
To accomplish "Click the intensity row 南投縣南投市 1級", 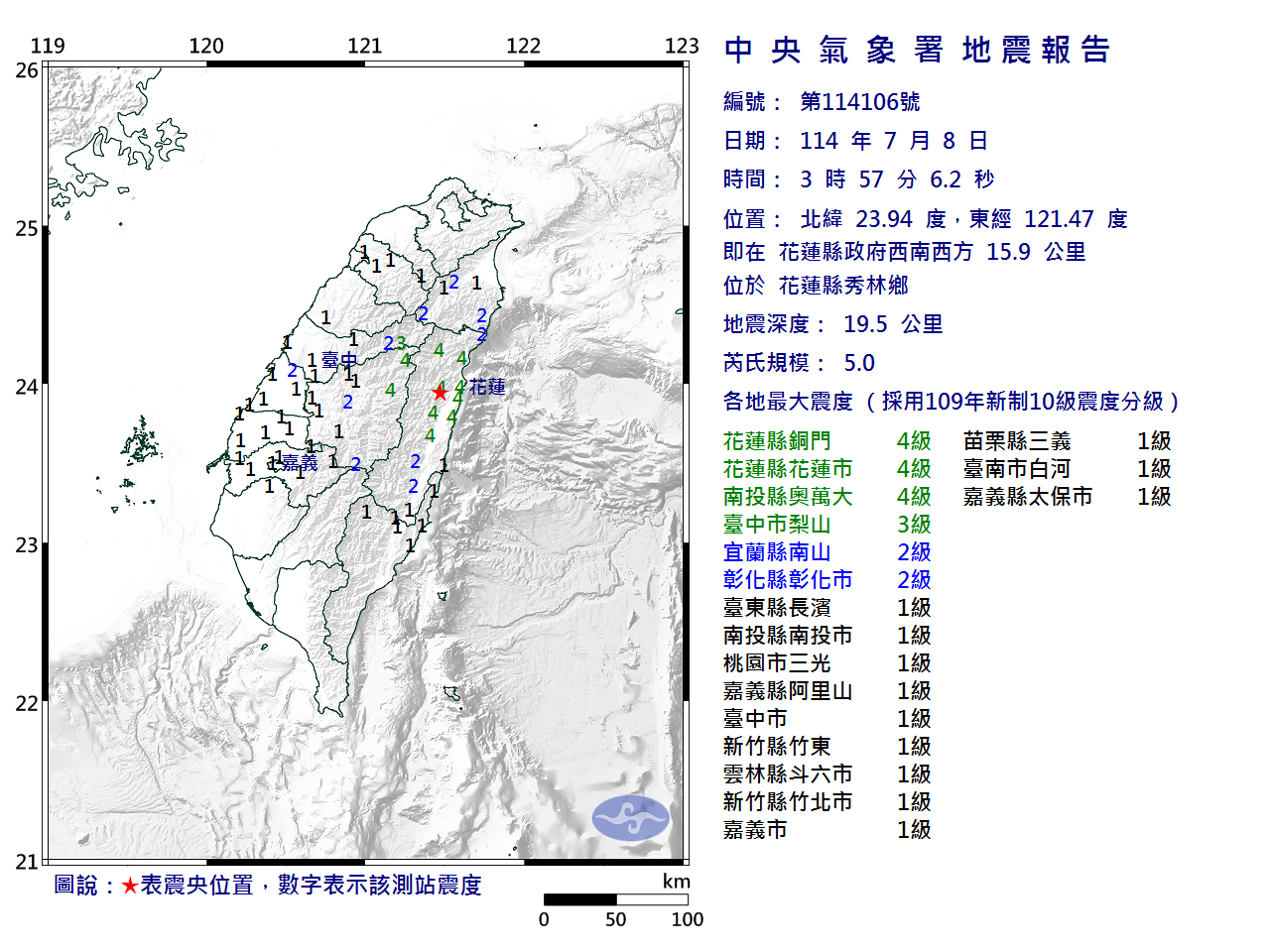I will [x=827, y=636].
